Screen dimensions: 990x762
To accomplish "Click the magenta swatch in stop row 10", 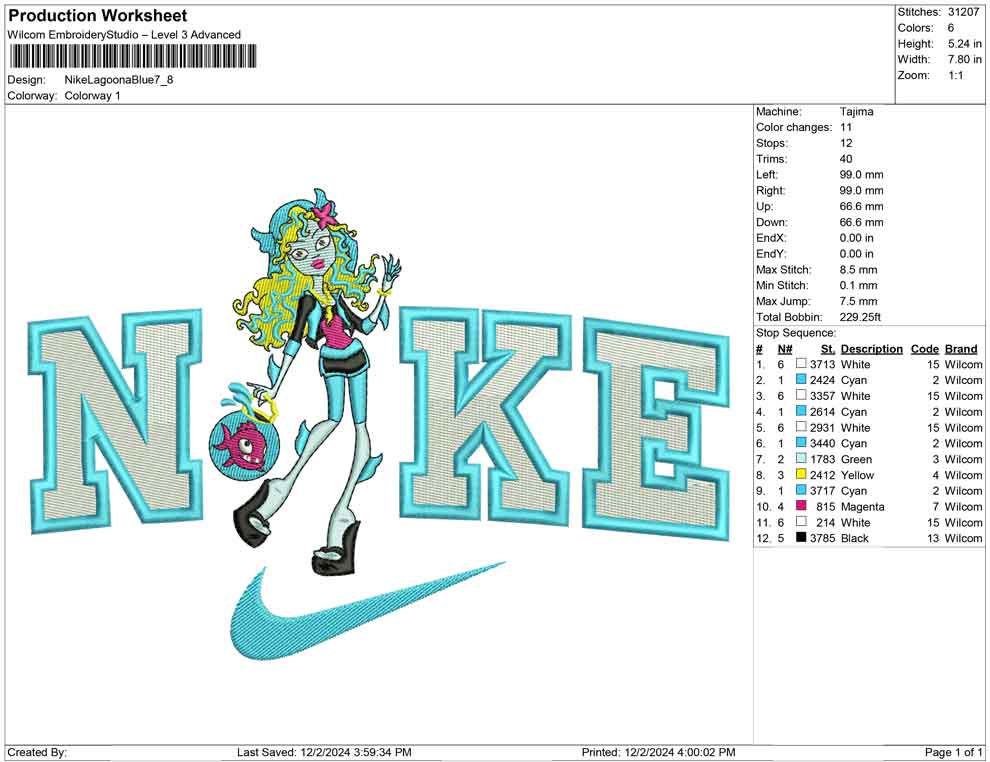I will click(x=801, y=506).
